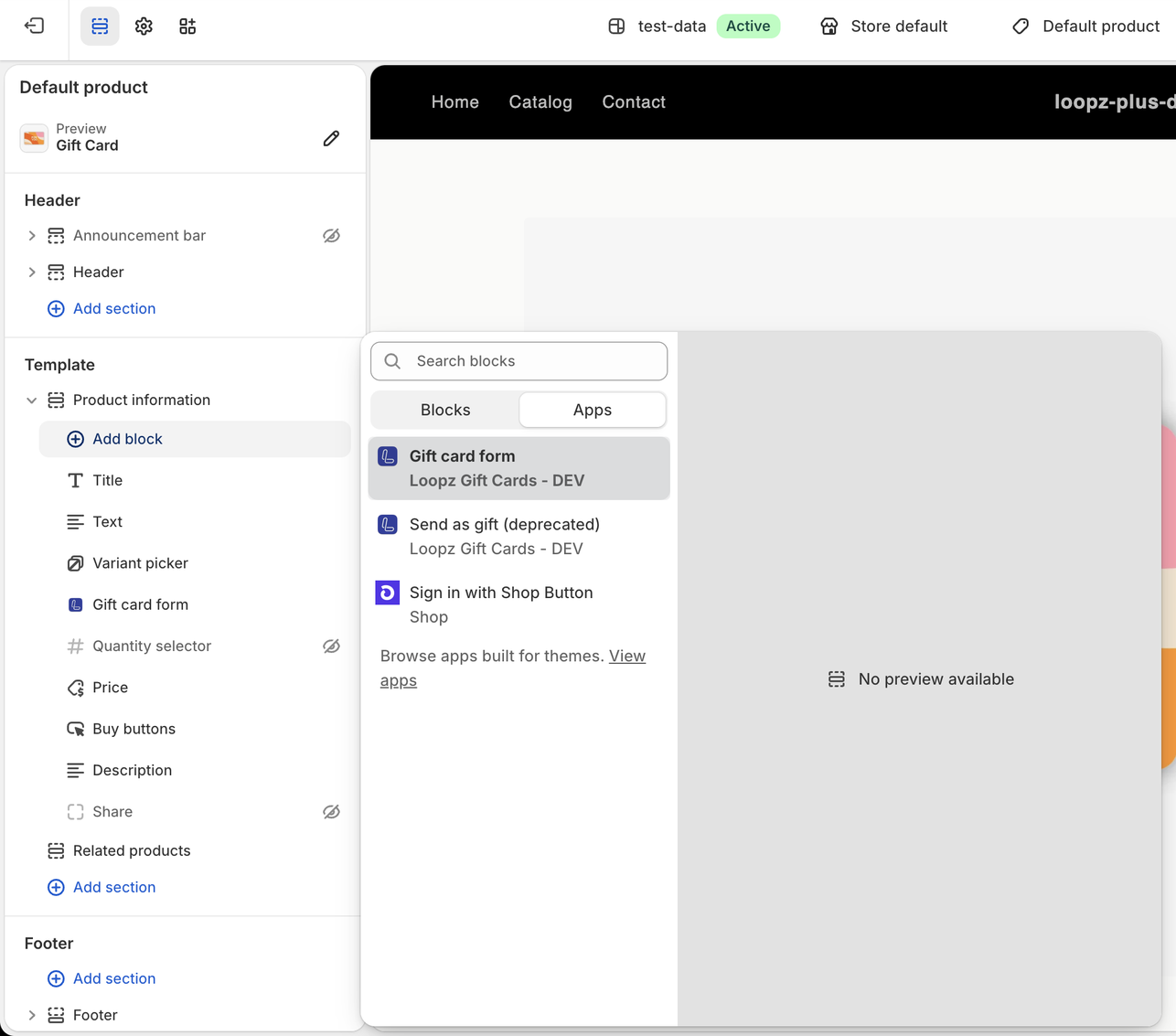
Task: Select the Buy buttons block icon
Action: pos(75,729)
